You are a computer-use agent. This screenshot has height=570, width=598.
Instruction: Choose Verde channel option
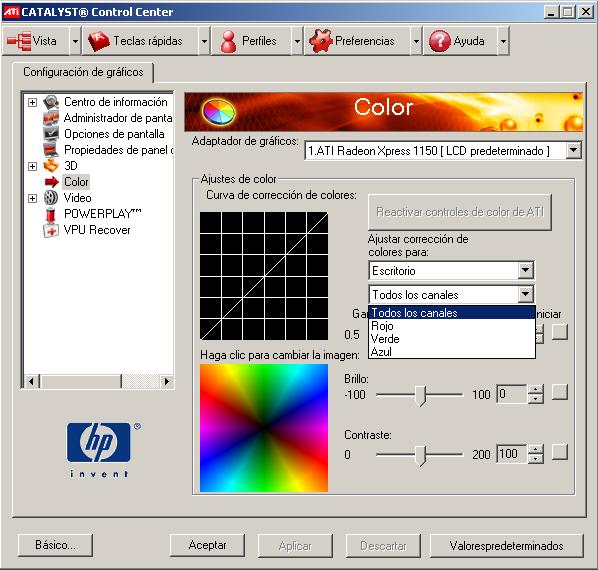coord(452,339)
